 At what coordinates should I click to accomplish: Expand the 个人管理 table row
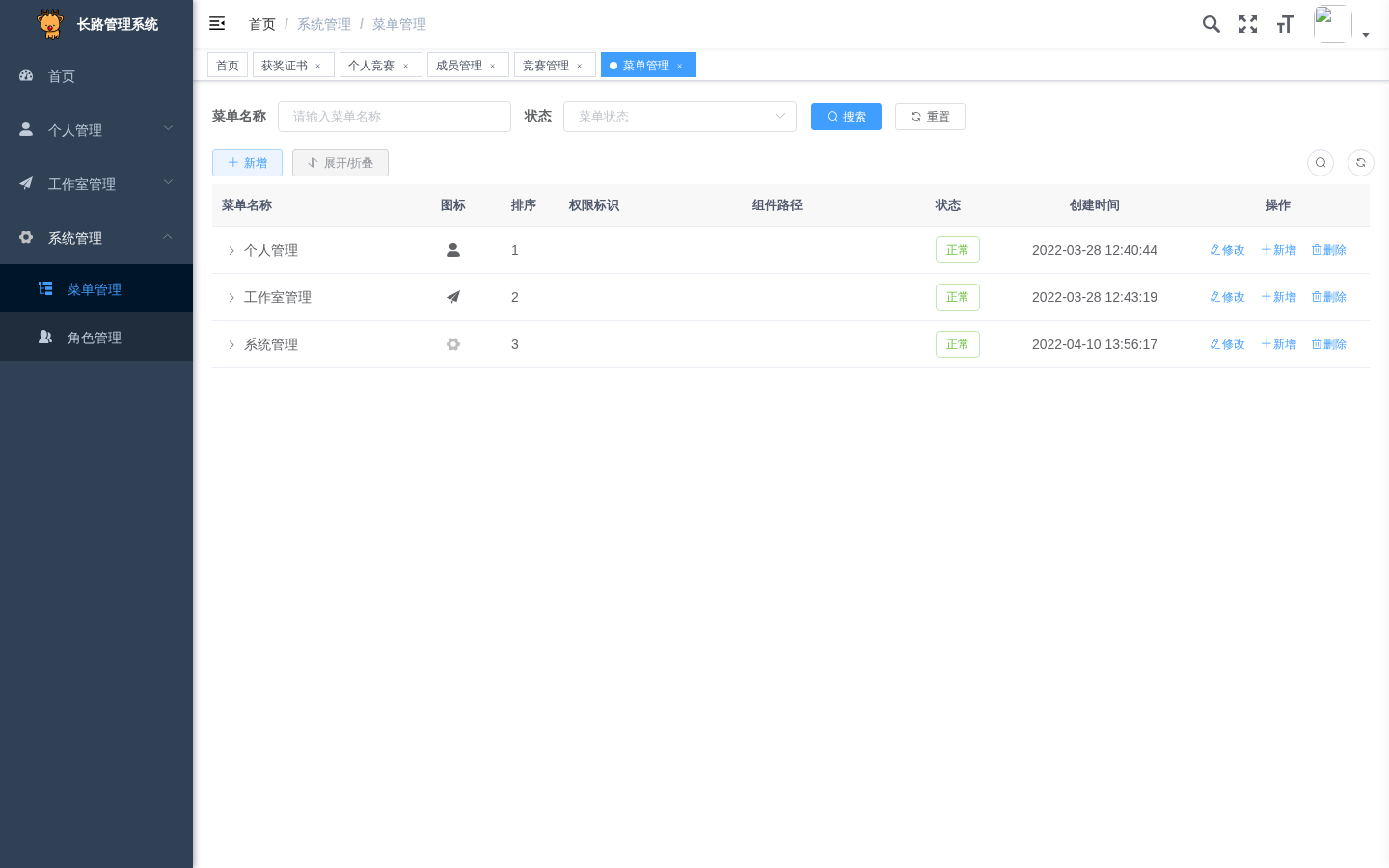231,250
